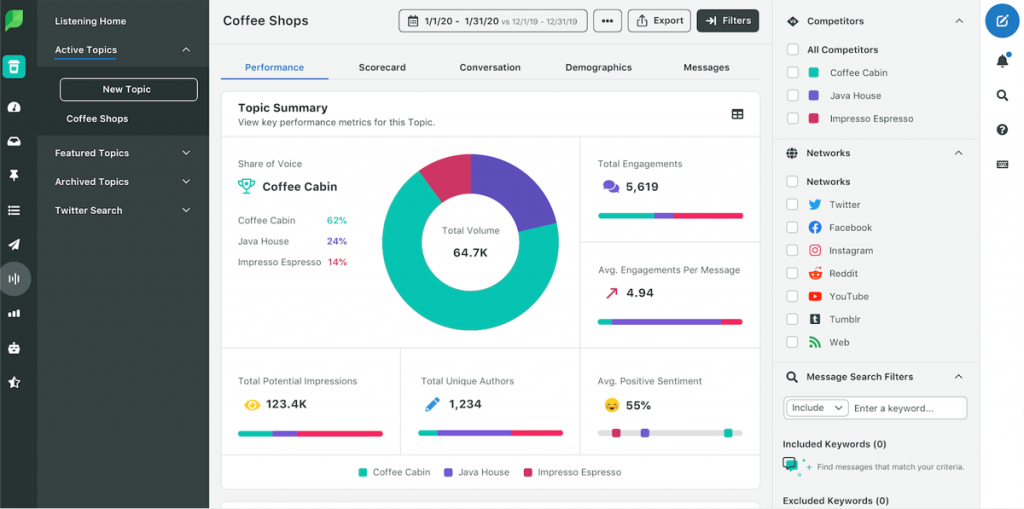Check the Facebook network checkbox

coord(792,227)
